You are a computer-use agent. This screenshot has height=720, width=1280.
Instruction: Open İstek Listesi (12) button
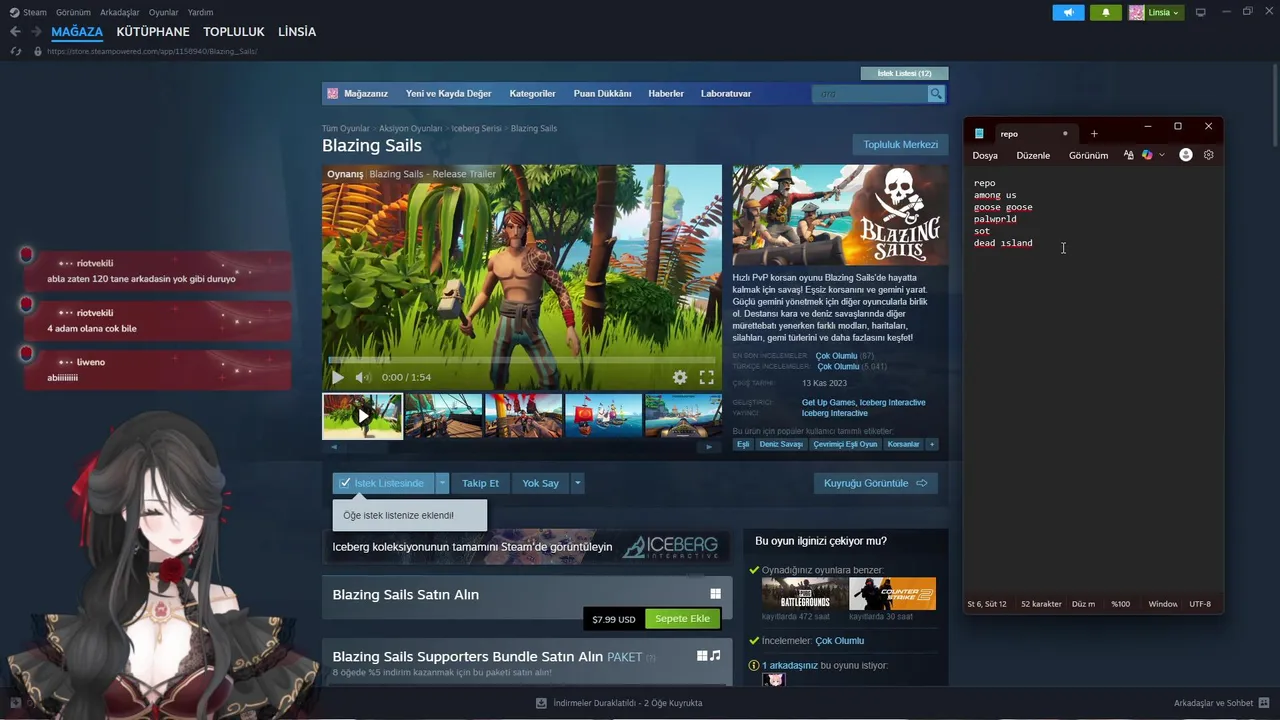click(904, 73)
